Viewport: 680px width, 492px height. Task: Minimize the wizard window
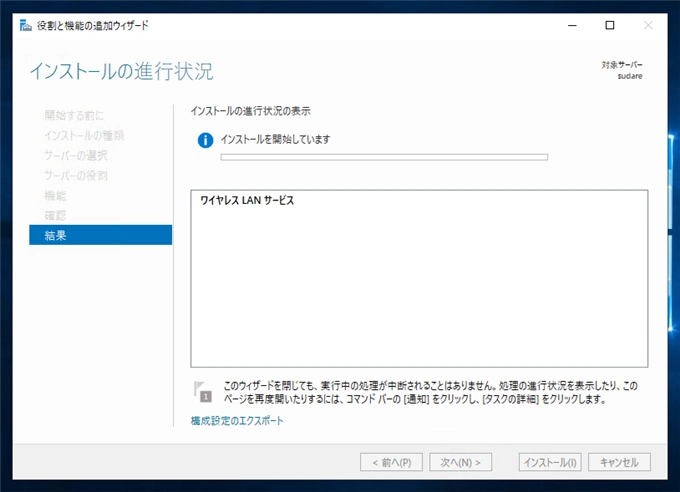click(x=572, y=26)
